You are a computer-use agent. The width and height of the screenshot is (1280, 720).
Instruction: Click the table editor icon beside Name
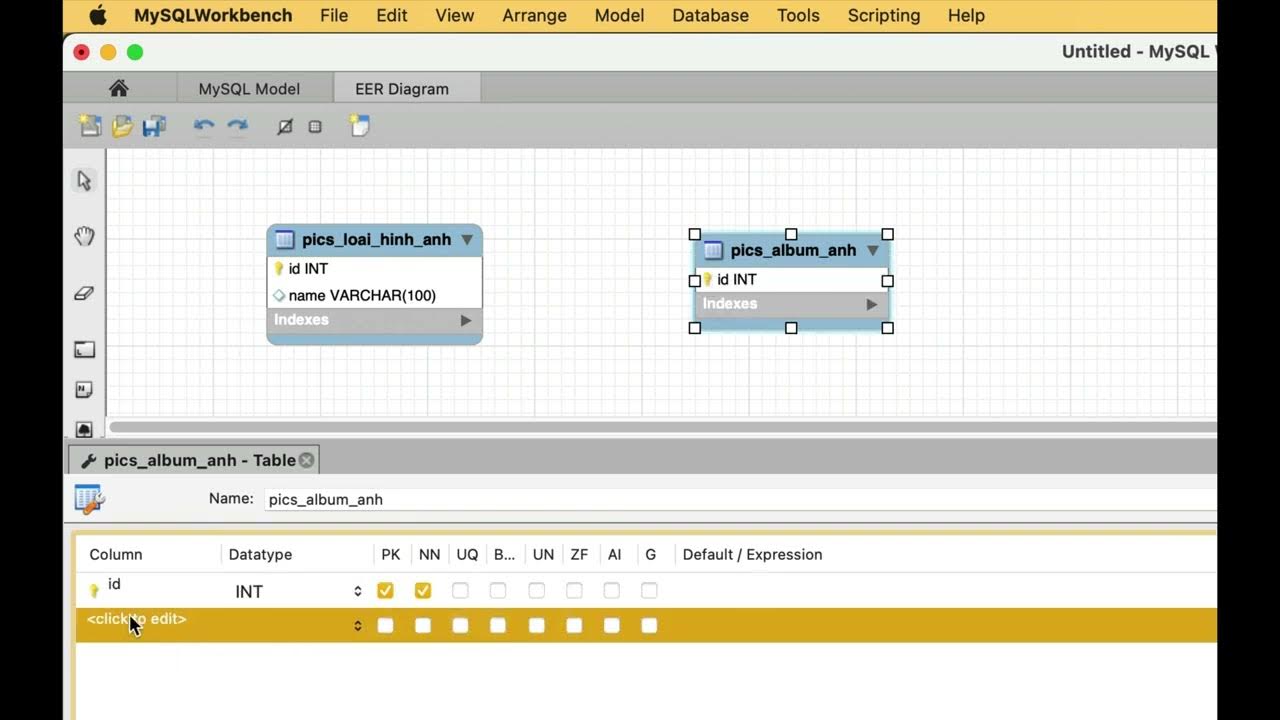coord(90,498)
